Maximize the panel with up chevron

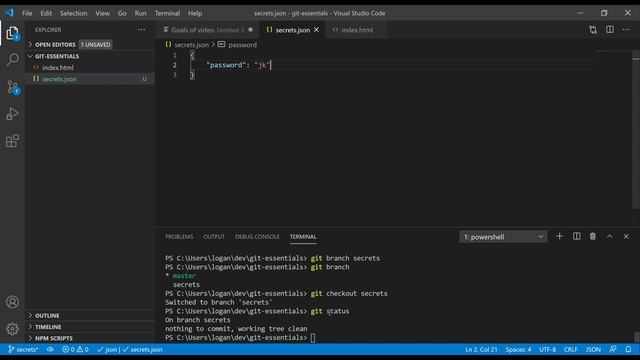[609, 236]
